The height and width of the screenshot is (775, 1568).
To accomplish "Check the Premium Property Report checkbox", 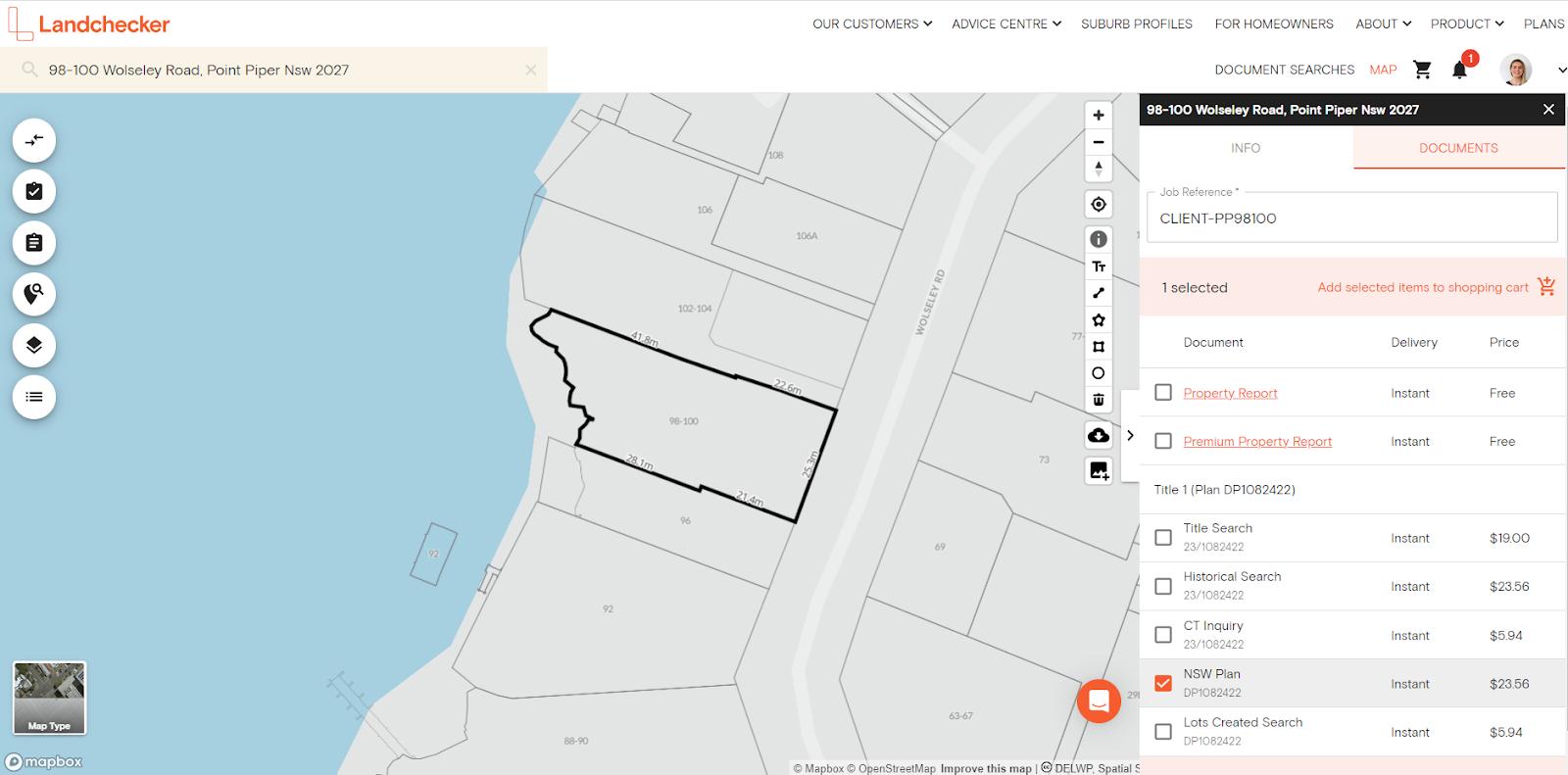I will tap(1163, 441).
